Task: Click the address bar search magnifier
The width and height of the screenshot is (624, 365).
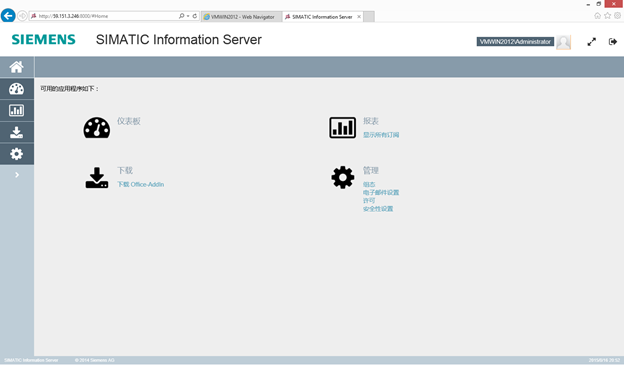Action: coord(181,16)
